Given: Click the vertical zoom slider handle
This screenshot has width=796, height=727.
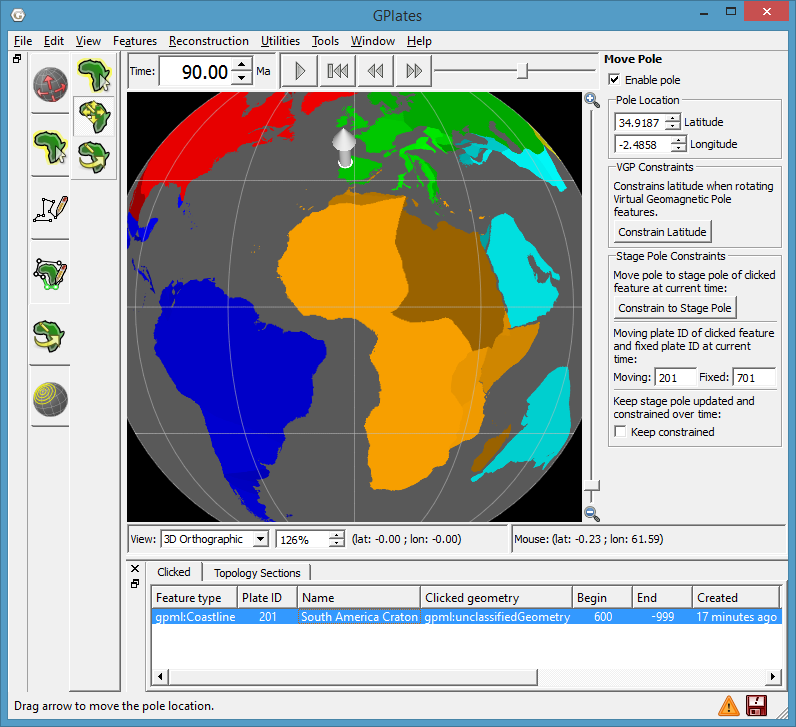Looking at the screenshot, I should [591, 485].
